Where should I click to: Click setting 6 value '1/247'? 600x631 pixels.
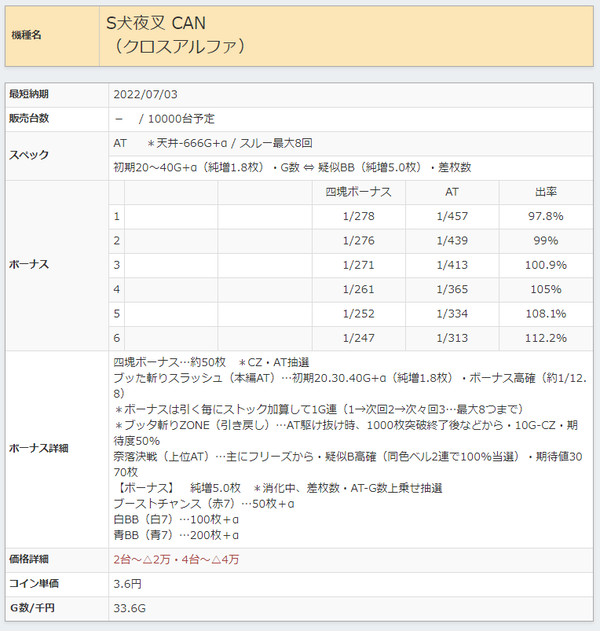[x=359, y=338]
